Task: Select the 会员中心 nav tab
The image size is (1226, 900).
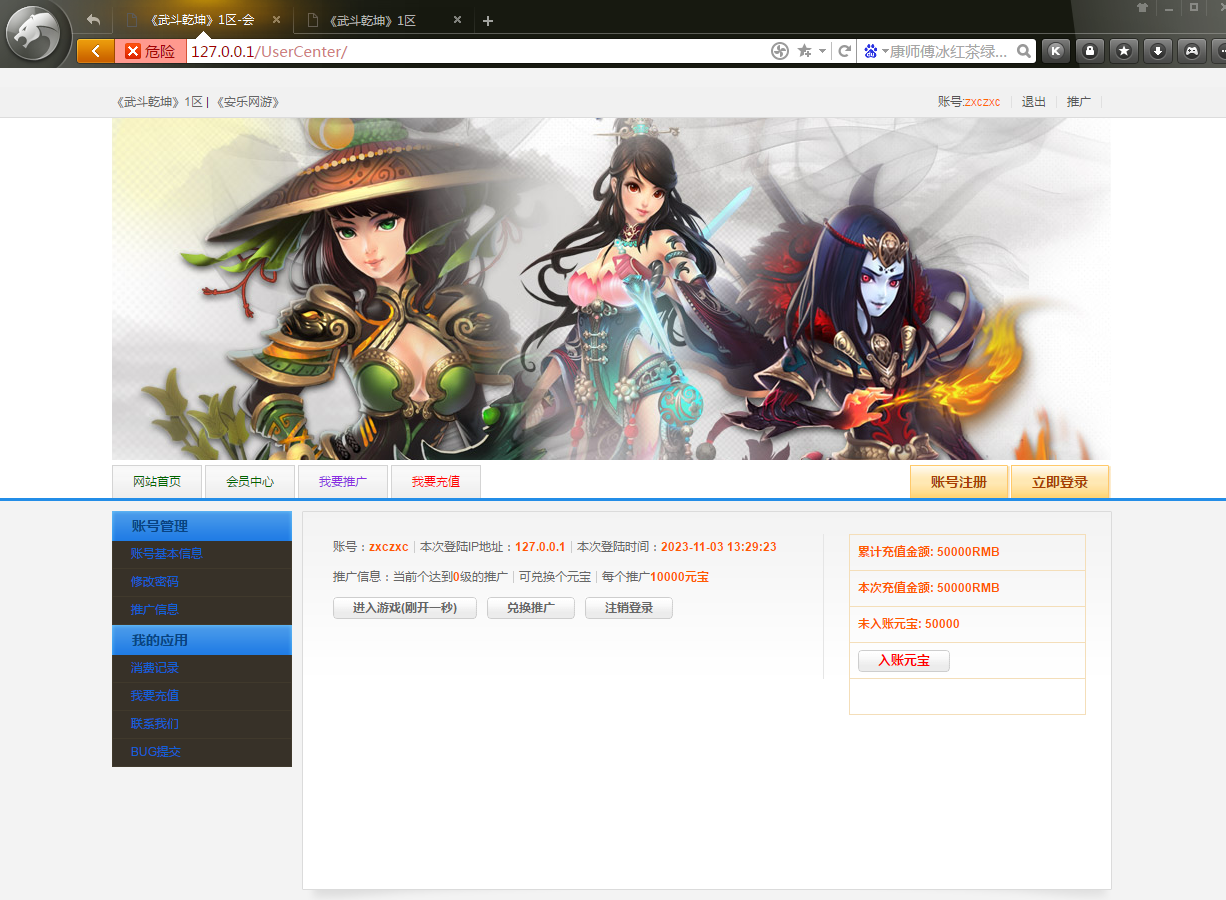Action: pos(250,481)
